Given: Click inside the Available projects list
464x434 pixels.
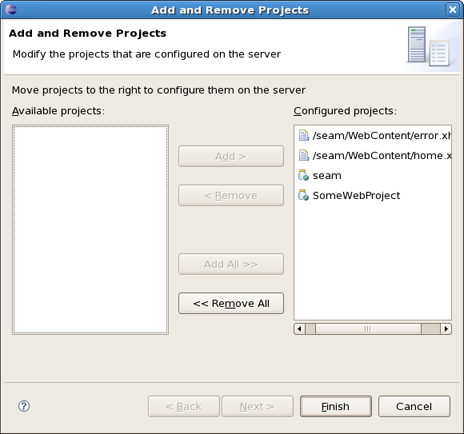Looking at the screenshot, I should click(90, 229).
